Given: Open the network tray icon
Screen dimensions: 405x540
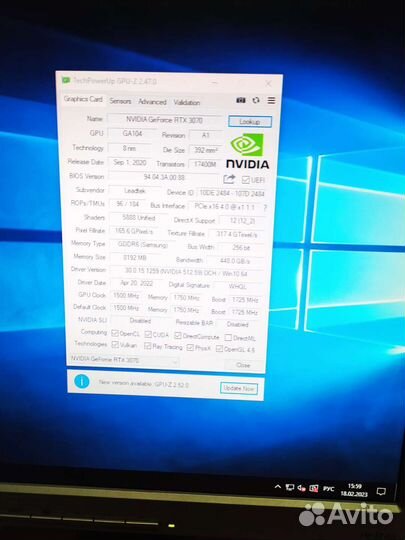Looking at the screenshot, I should point(290,487).
